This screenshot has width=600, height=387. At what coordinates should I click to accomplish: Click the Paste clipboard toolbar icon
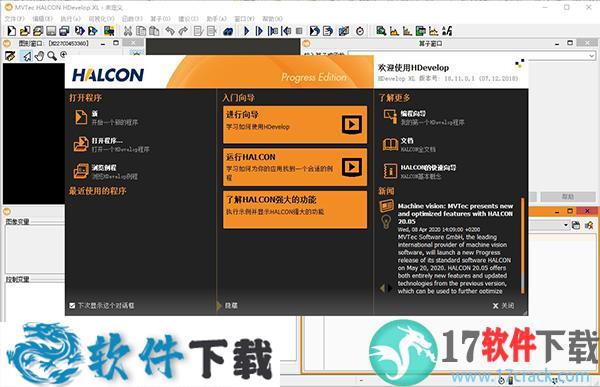(154, 31)
